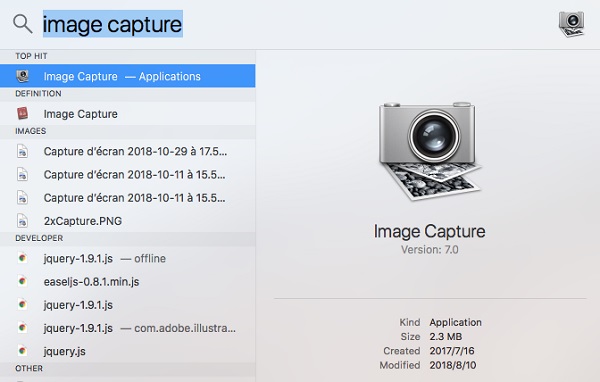Click the DEFINITION section header
This screenshot has width=600, height=382.
38,93
